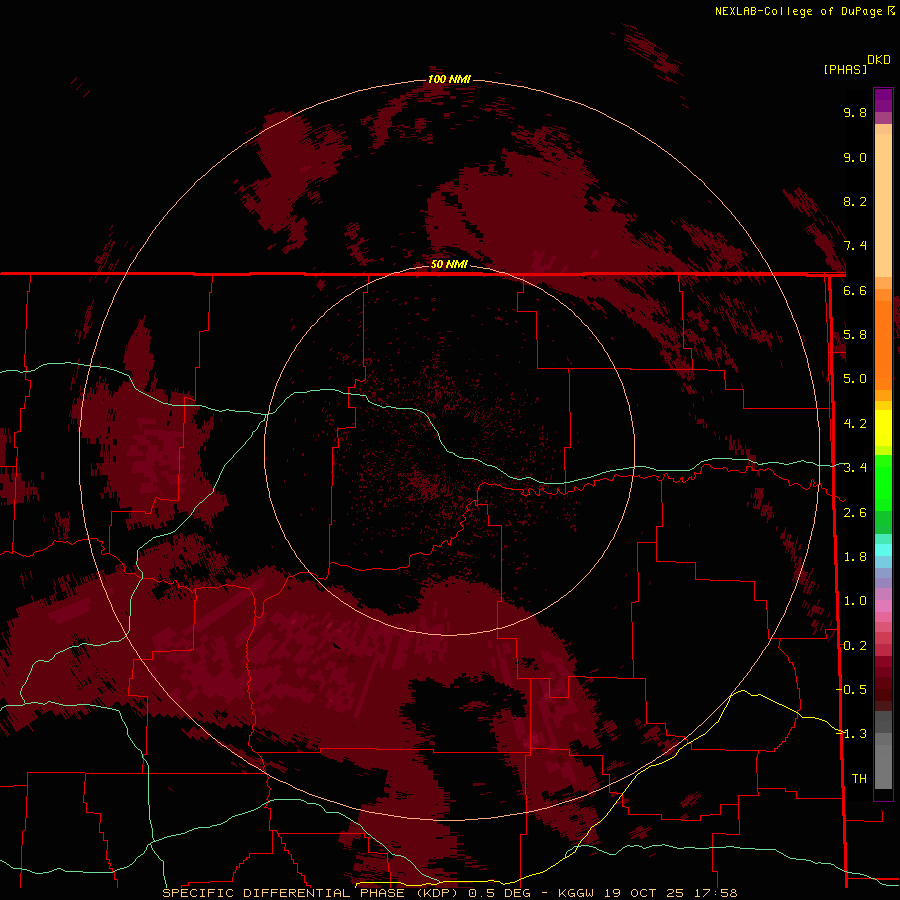900x900 pixels.
Task: Click the 8.2 value on the color scale
Action: coord(855,201)
